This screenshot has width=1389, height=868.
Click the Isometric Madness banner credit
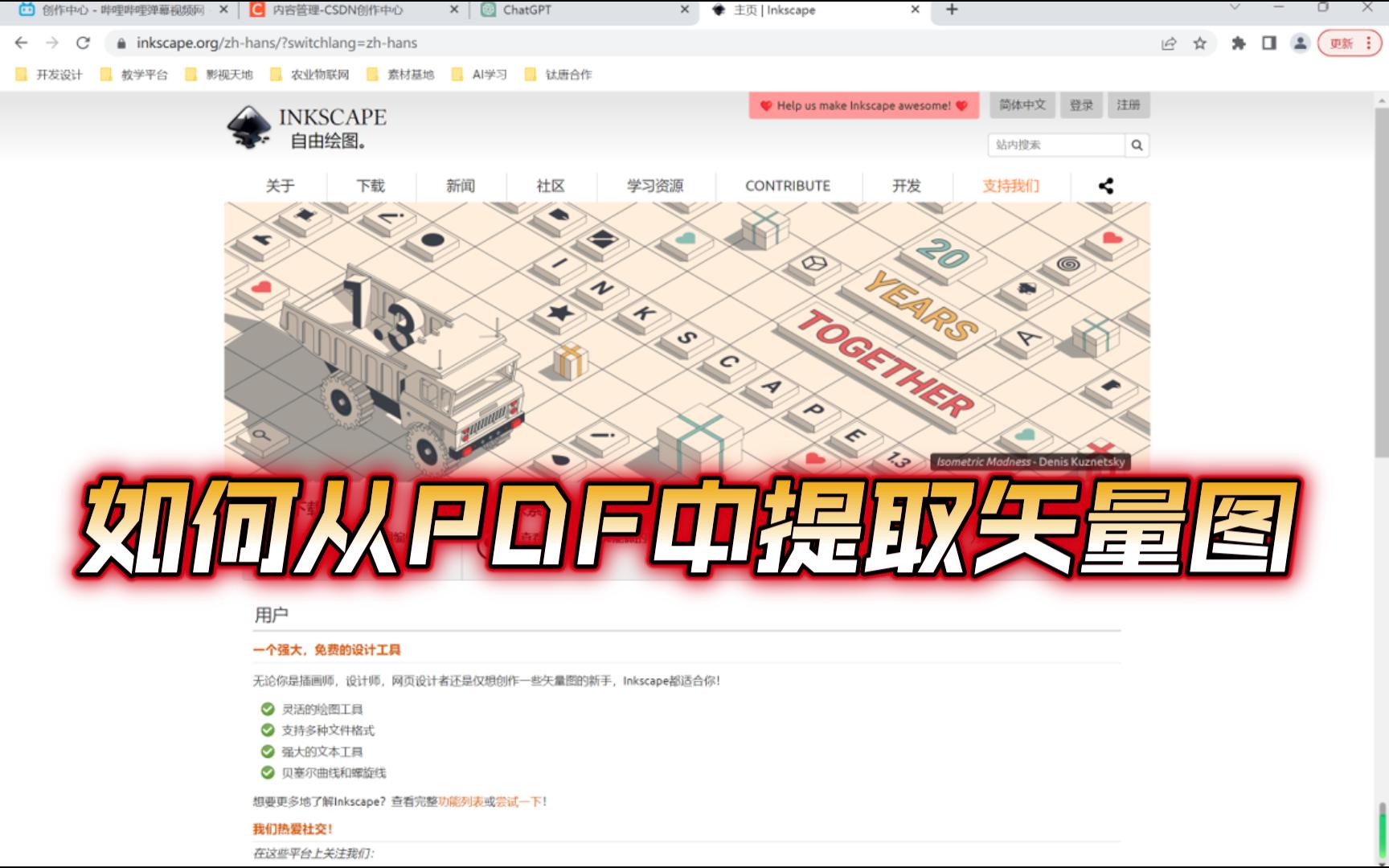1030,461
